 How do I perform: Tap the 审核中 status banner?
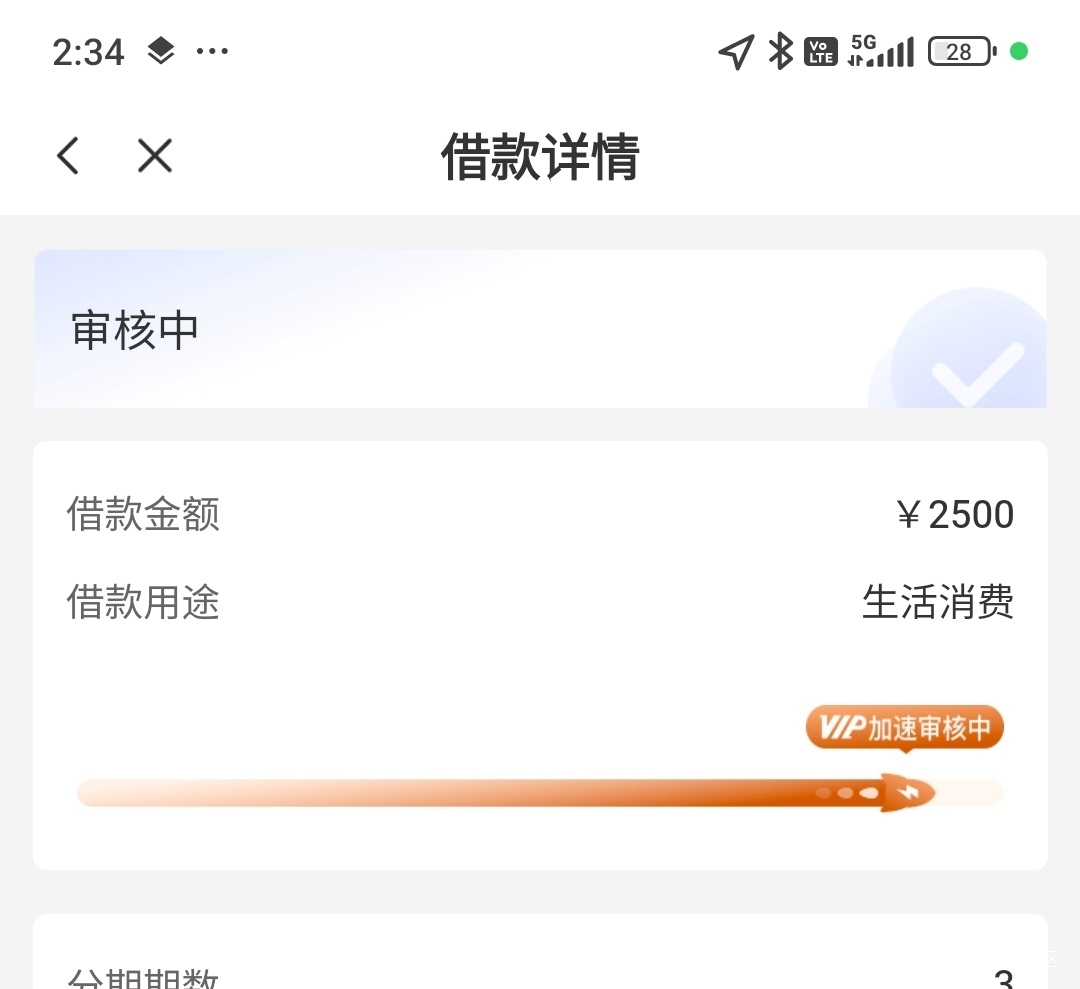tap(136, 331)
